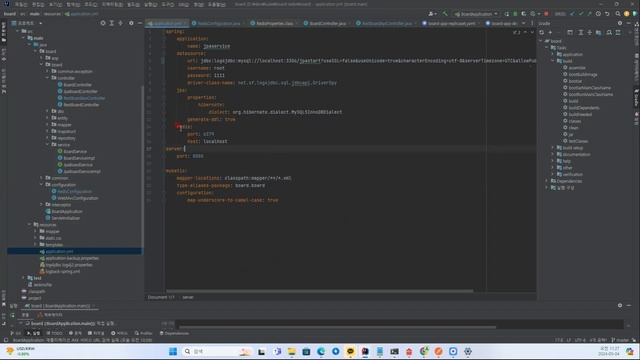
Task: Place cursor on the server line
Action: [x=351, y=149]
